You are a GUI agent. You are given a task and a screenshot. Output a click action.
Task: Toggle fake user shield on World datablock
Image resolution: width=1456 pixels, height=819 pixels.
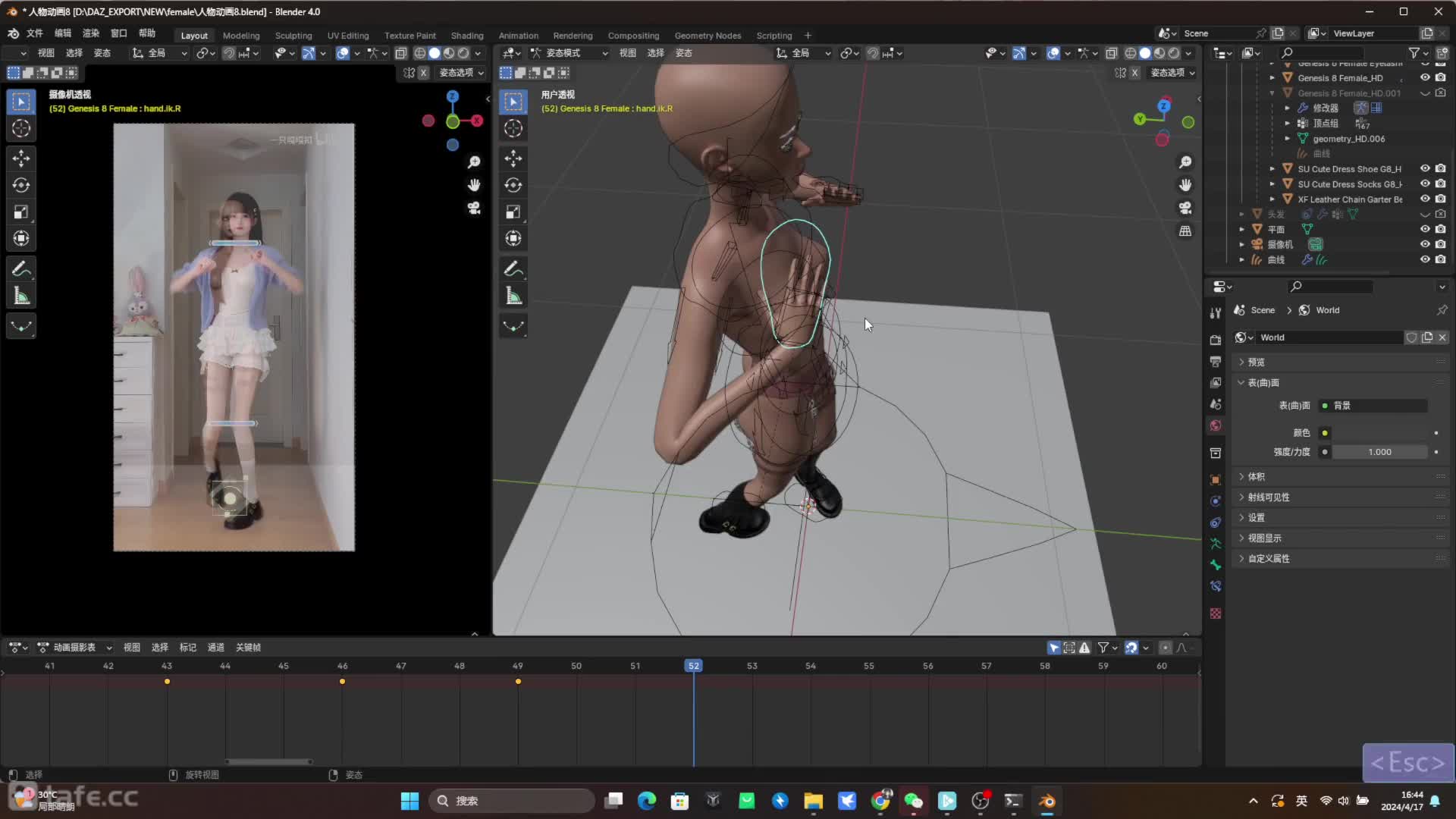coord(1411,337)
